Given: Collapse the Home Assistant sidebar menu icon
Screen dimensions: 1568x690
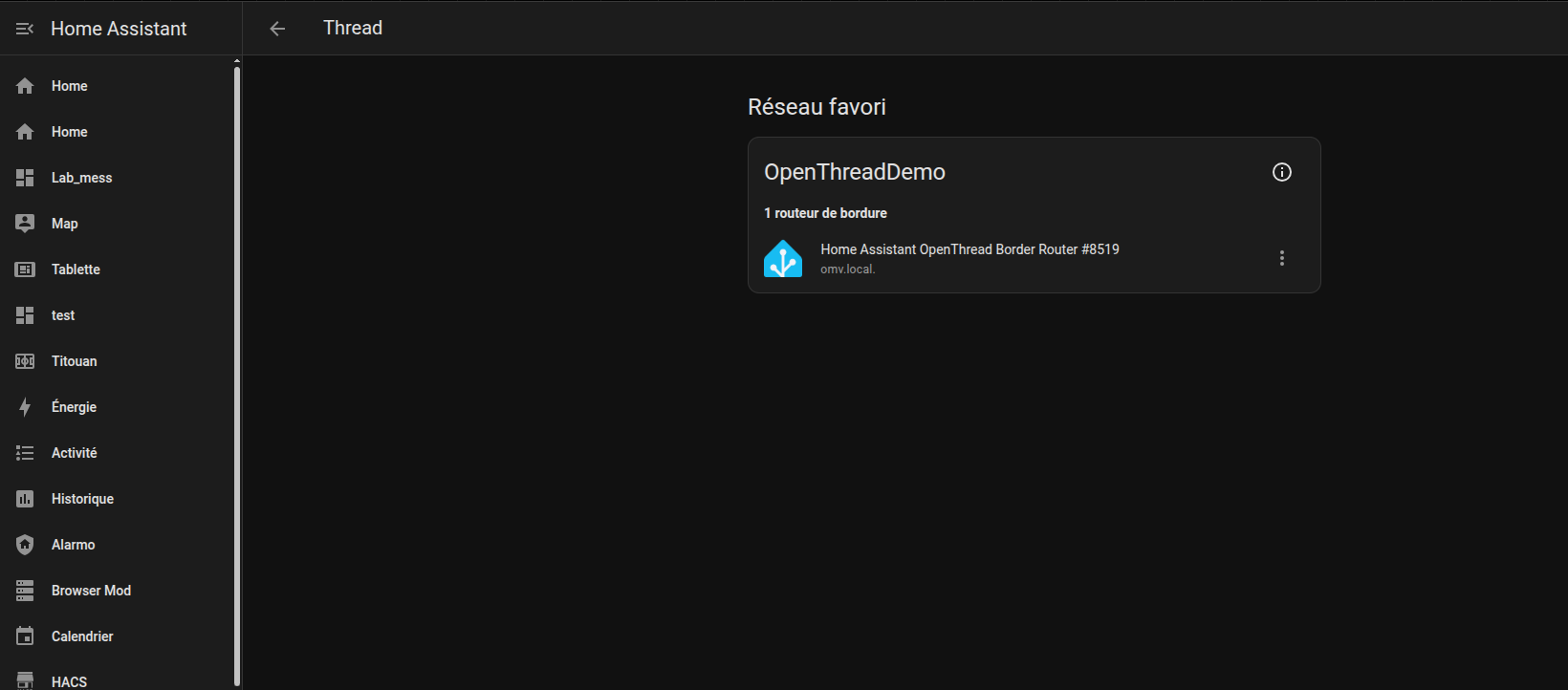Looking at the screenshot, I should (x=25, y=29).
